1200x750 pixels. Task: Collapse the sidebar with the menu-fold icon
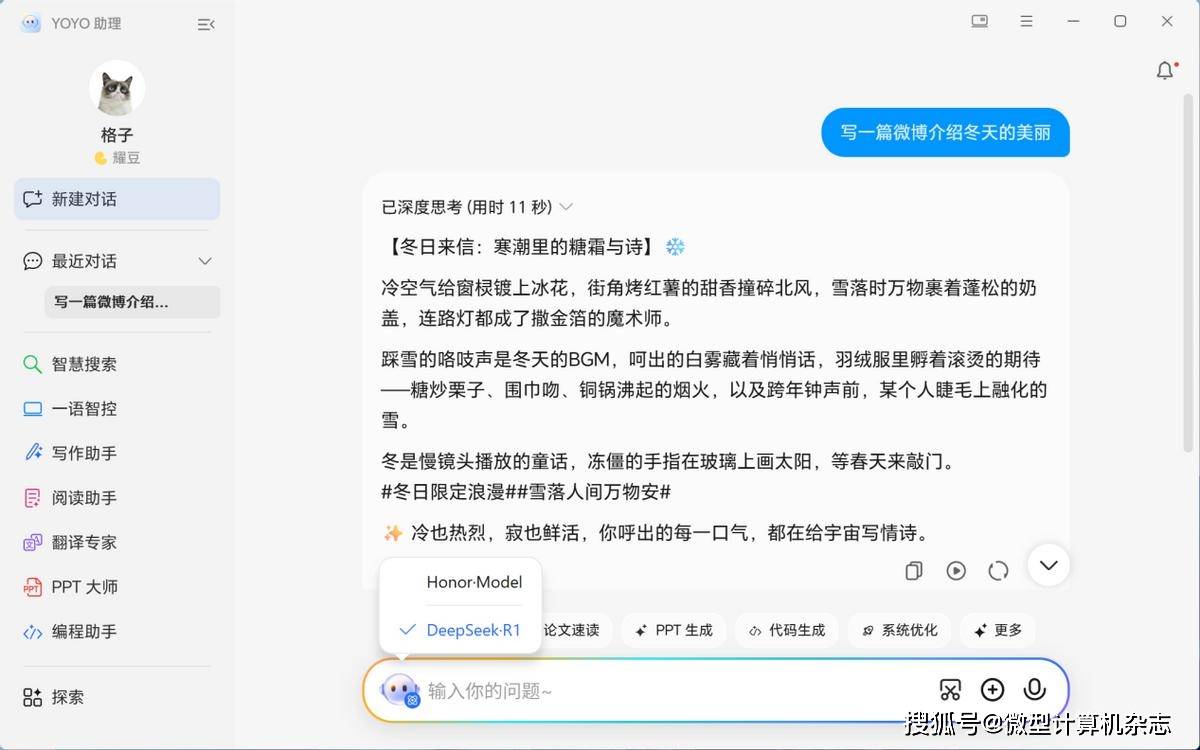206,24
